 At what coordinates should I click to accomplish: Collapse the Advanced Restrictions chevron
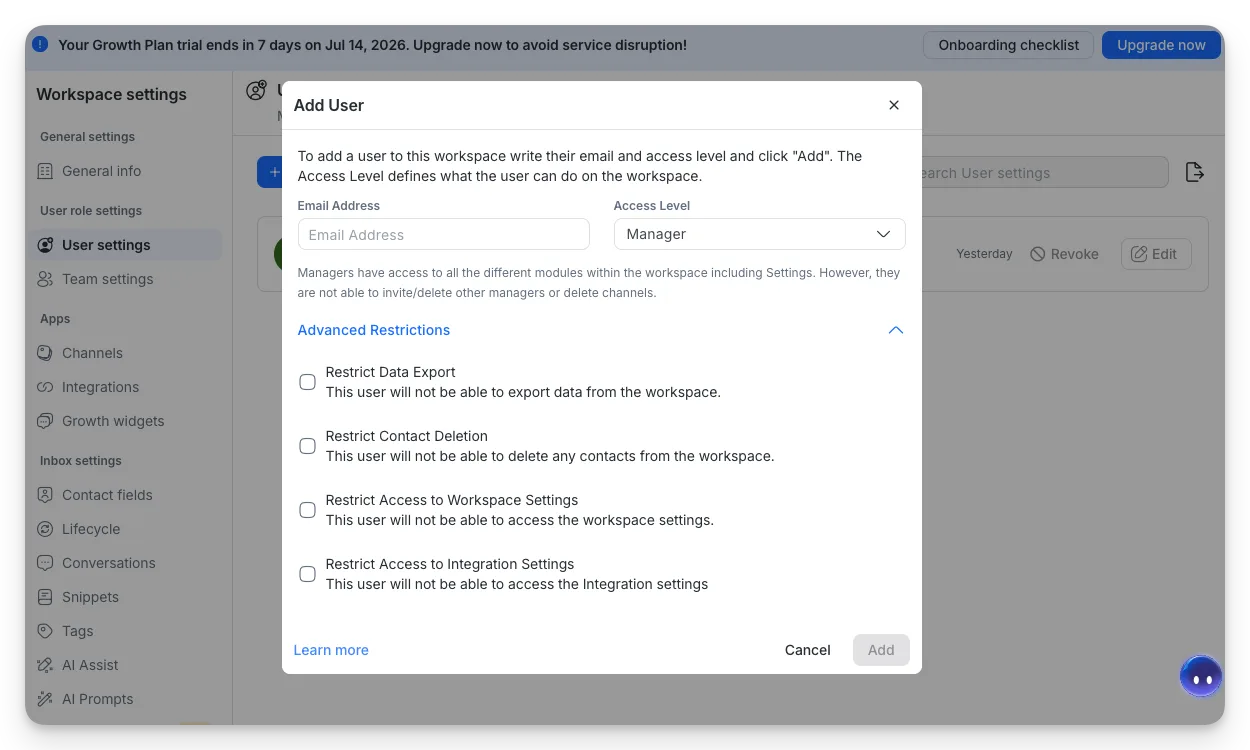(x=896, y=330)
